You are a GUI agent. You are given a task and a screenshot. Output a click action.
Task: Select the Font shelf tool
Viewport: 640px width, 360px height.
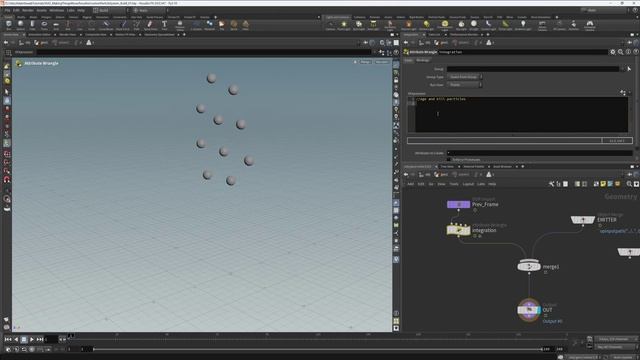(x=164, y=25)
